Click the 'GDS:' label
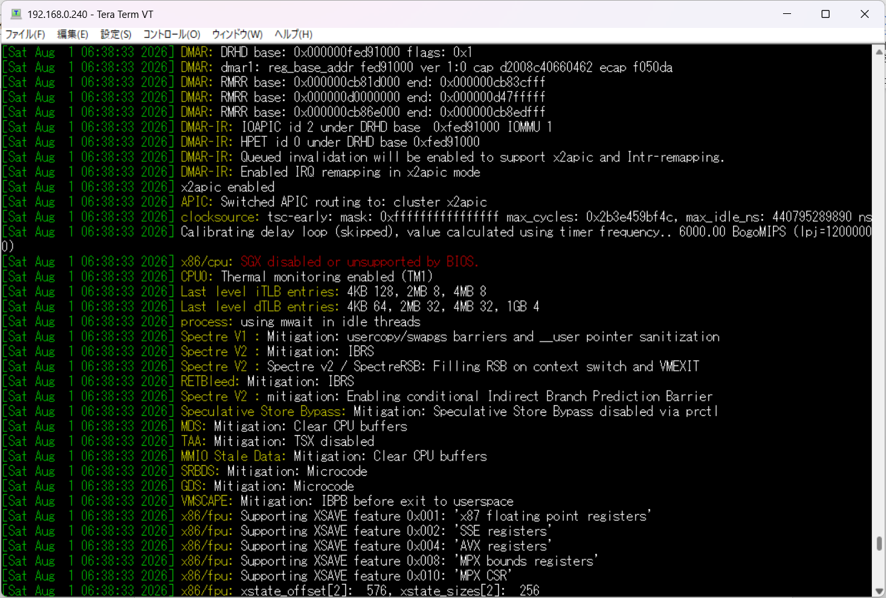Image resolution: width=886 pixels, height=598 pixels. point(194,486)
